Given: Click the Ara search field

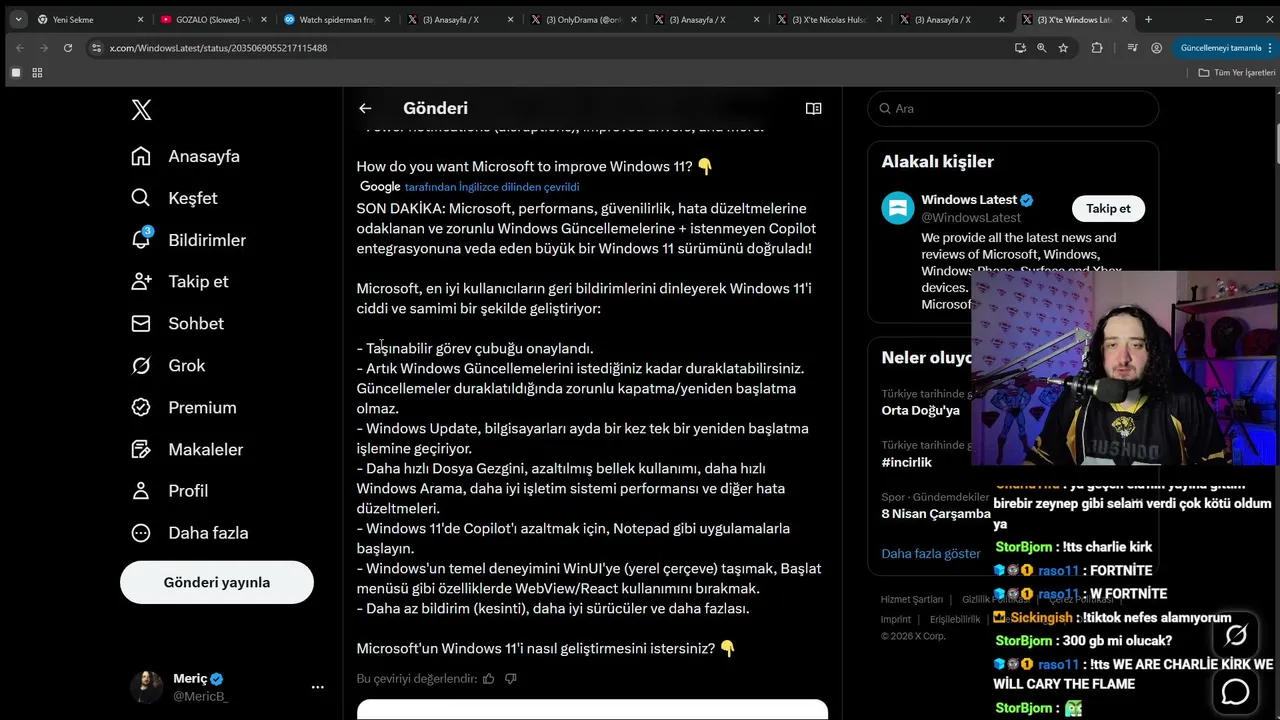Looking at the screenshot, I should point(1013,108).
